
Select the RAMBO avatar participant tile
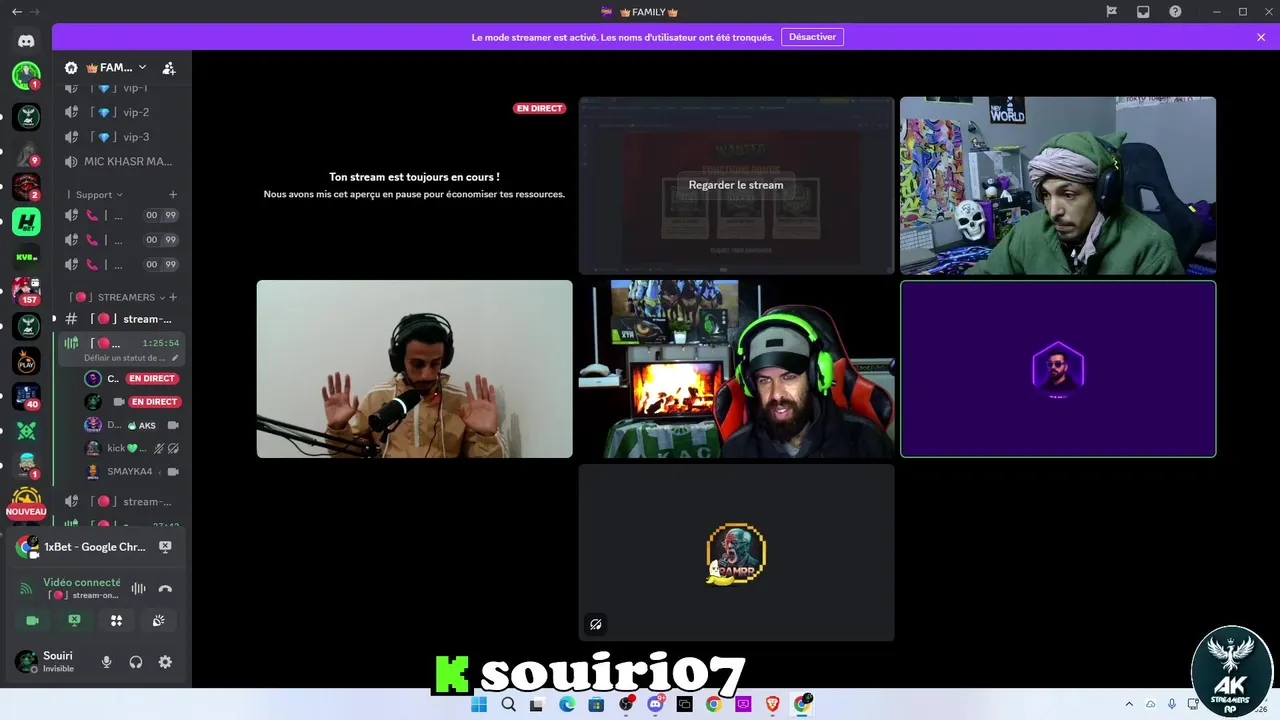(736, 552)
